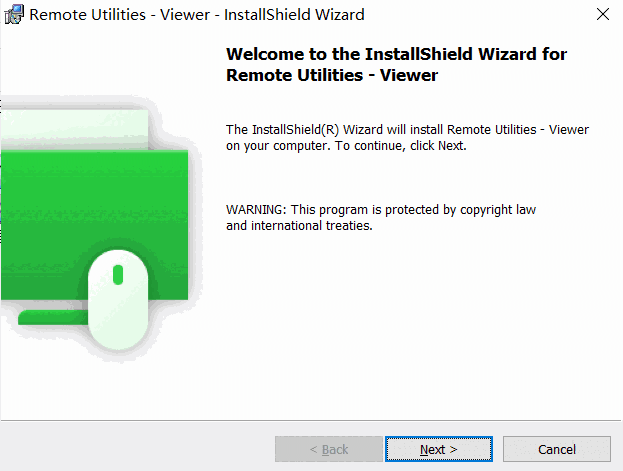Click the "and international treaties" text line

pos(299,226)
